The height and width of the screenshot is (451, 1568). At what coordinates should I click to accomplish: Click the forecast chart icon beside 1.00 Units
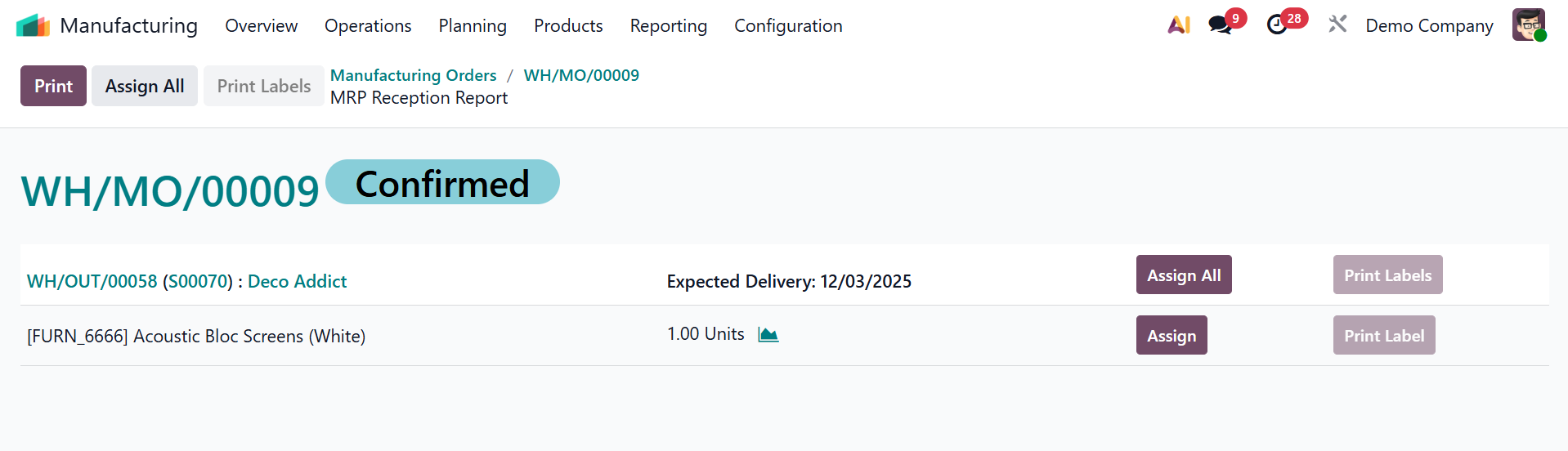point(768,335)
